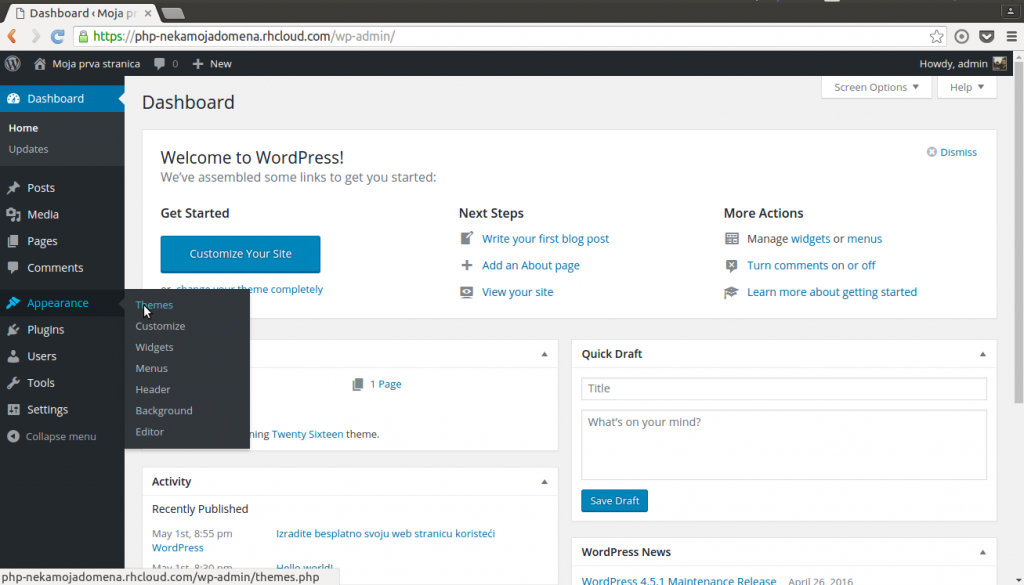Click the Plugins plug icon

(x=13, y=330)
